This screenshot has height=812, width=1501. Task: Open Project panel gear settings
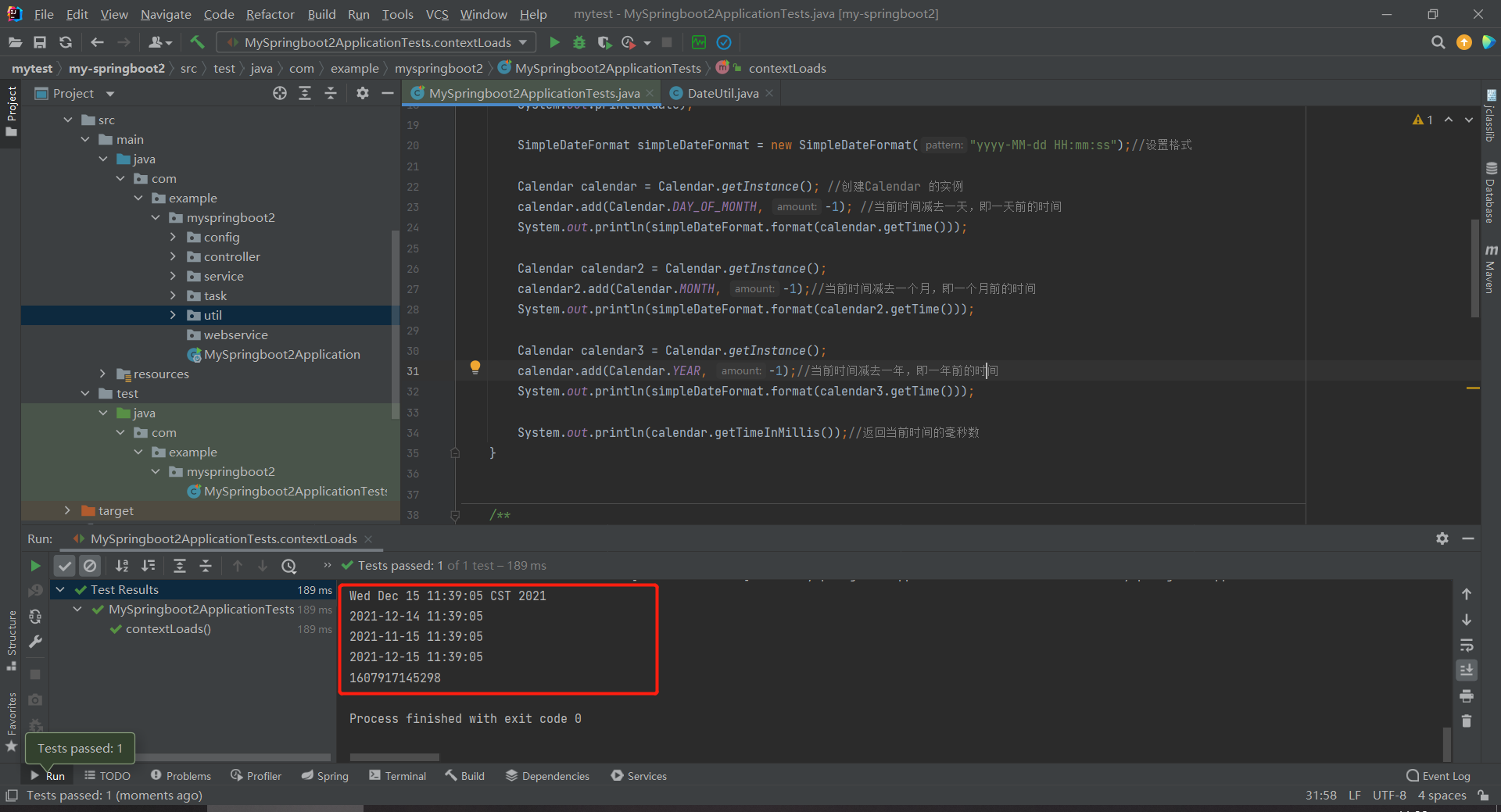pyautogui.click(x=362, y=93)
